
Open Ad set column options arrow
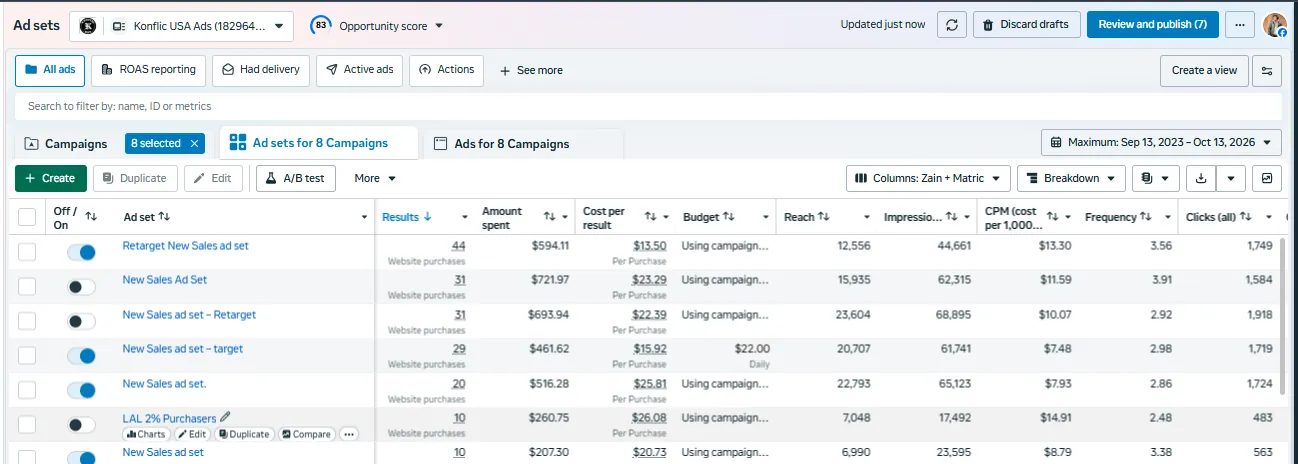364,217
